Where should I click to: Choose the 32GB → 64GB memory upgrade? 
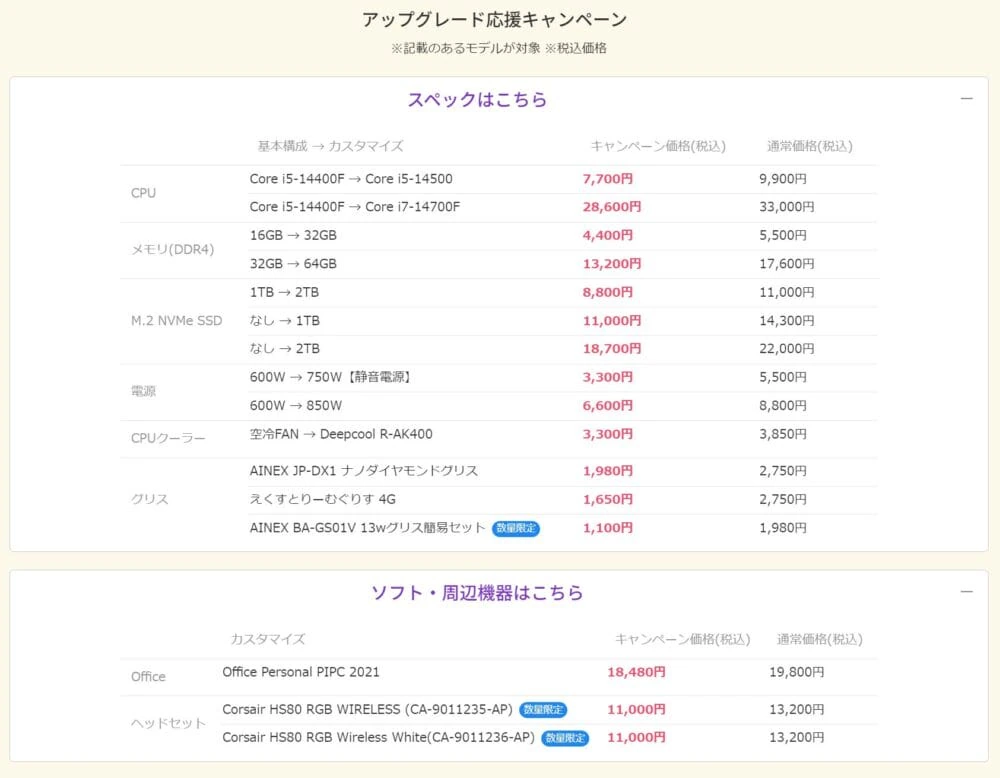coord(293,264)
